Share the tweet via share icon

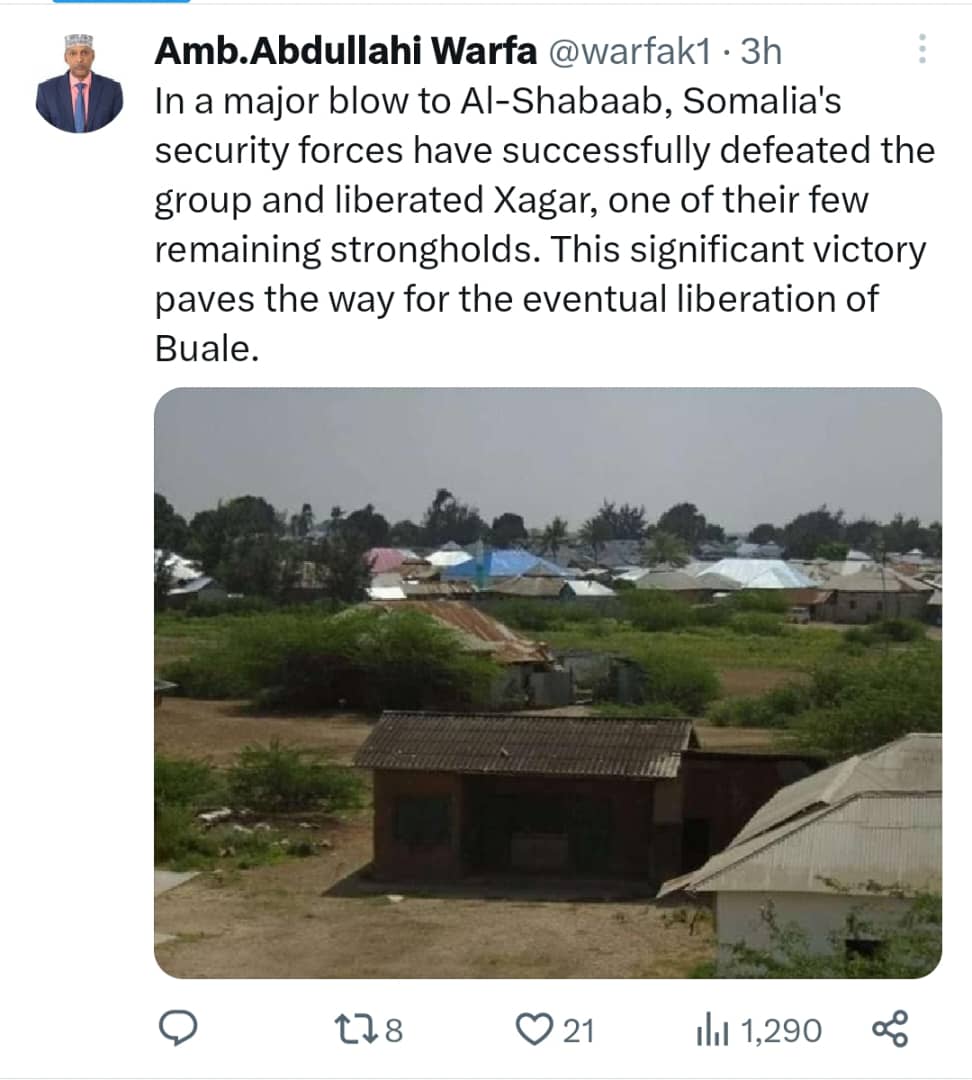click(x=889, y=1028)
